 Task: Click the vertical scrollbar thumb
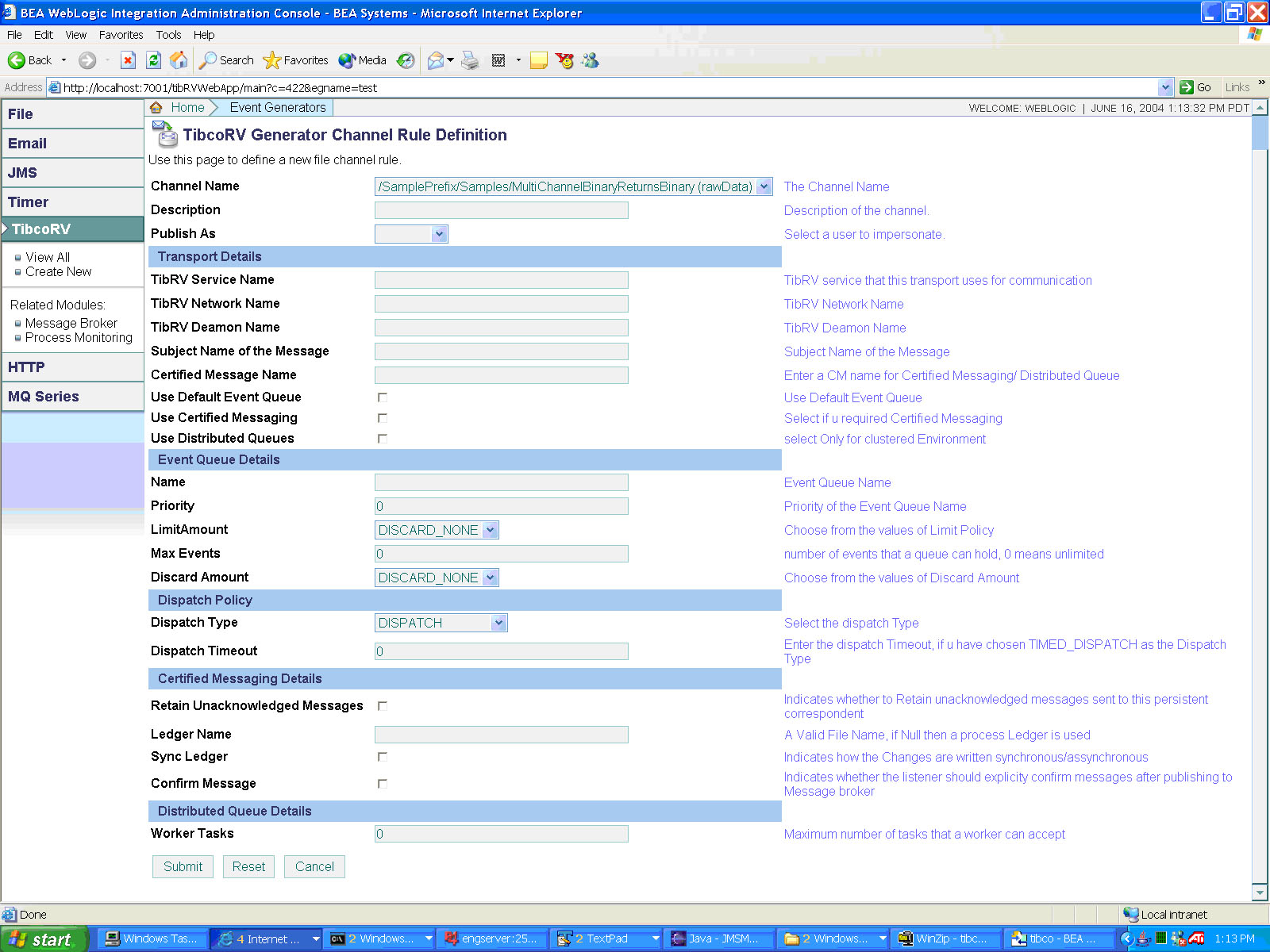[1260, 132]
